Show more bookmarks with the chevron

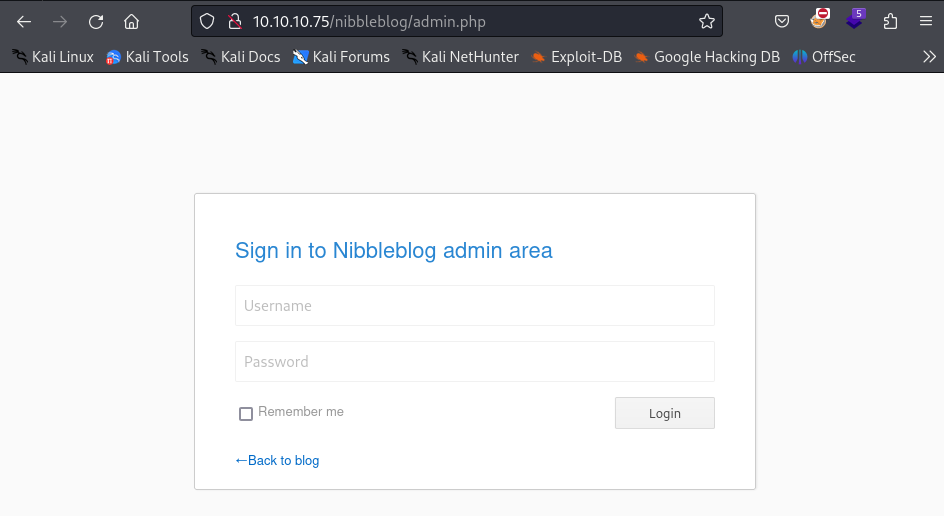(929, 57)
